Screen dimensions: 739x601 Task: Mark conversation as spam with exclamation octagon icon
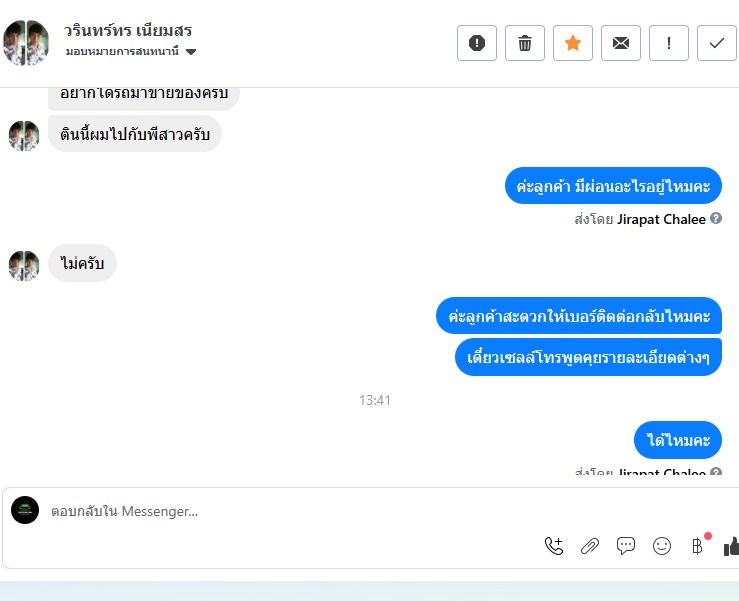(x=476, y=43)
